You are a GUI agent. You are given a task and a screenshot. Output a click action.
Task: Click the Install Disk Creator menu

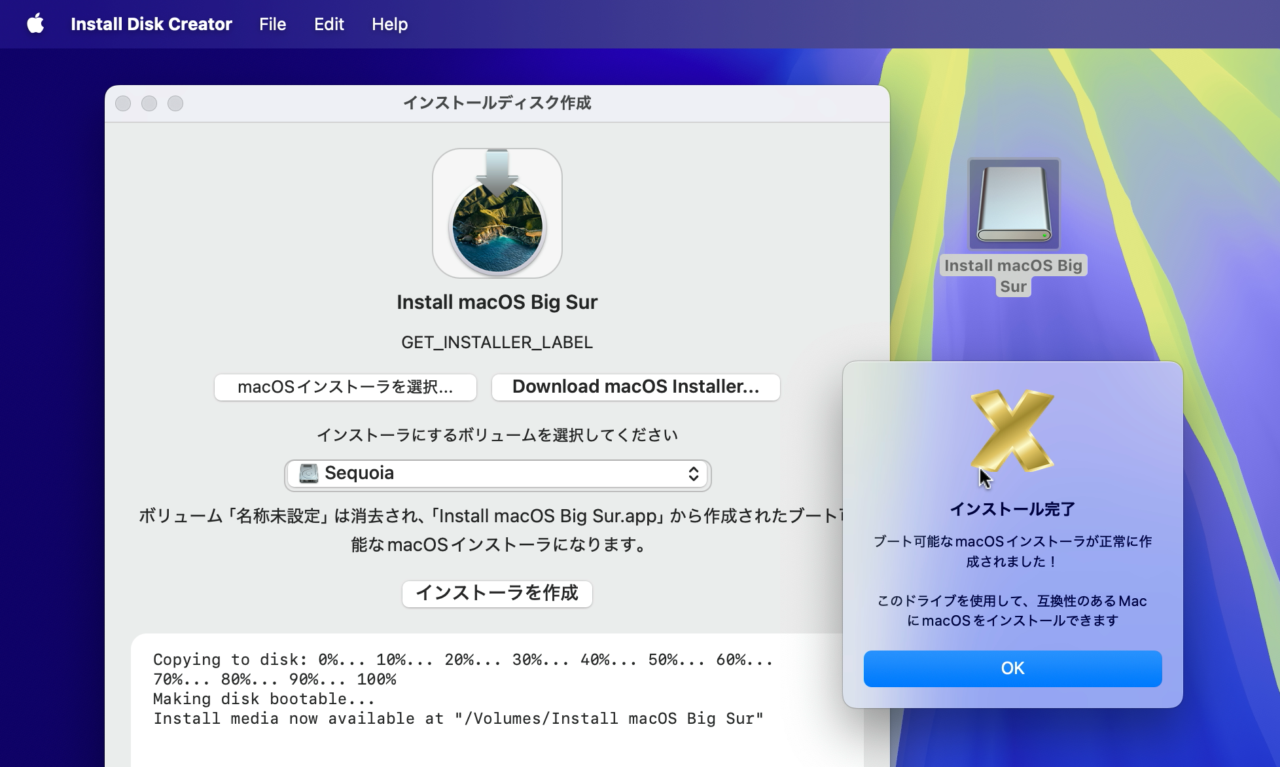(x=151, y=24)
